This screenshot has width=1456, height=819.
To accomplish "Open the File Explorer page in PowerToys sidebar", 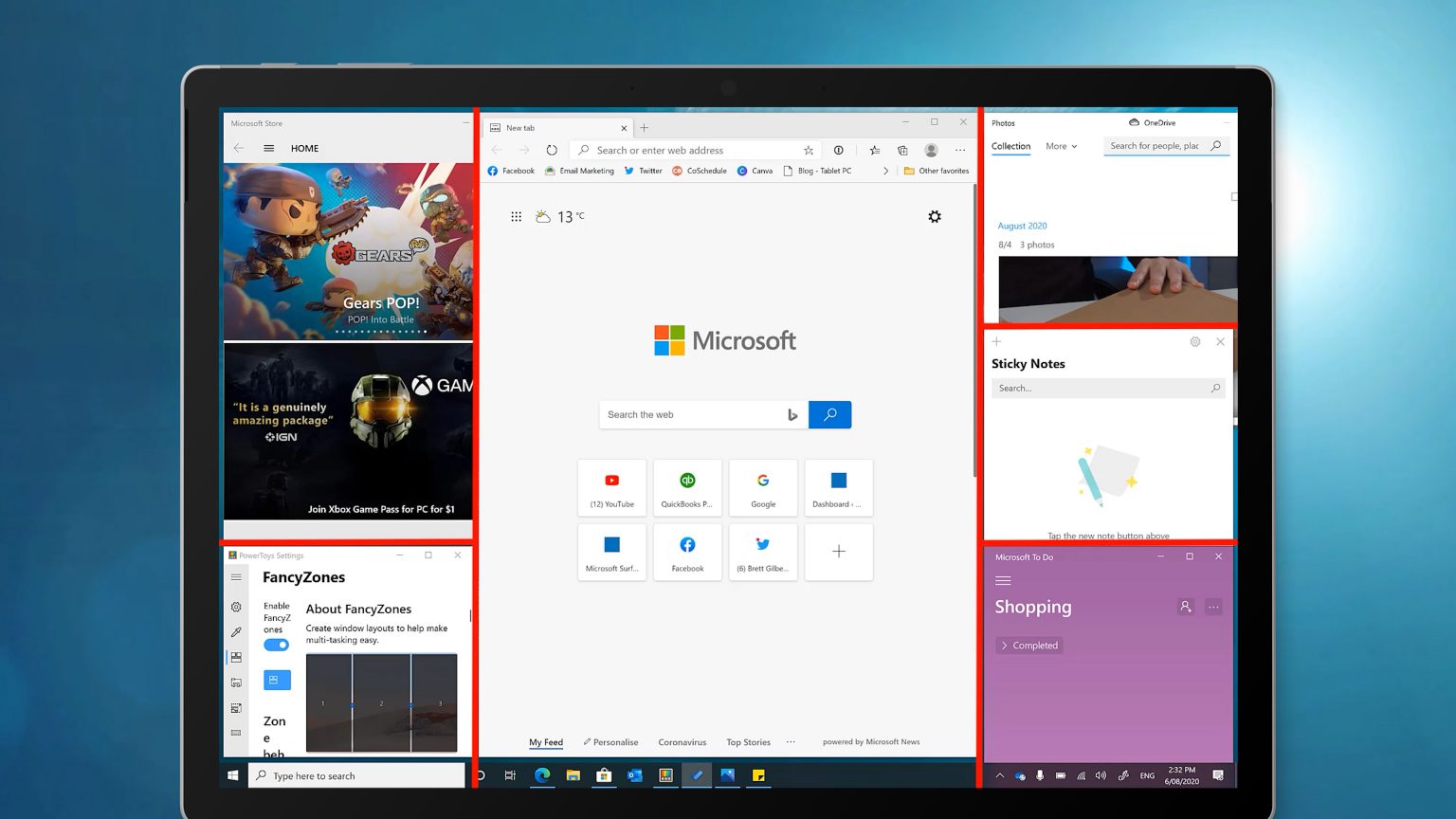I will click(x=236, y=682).
